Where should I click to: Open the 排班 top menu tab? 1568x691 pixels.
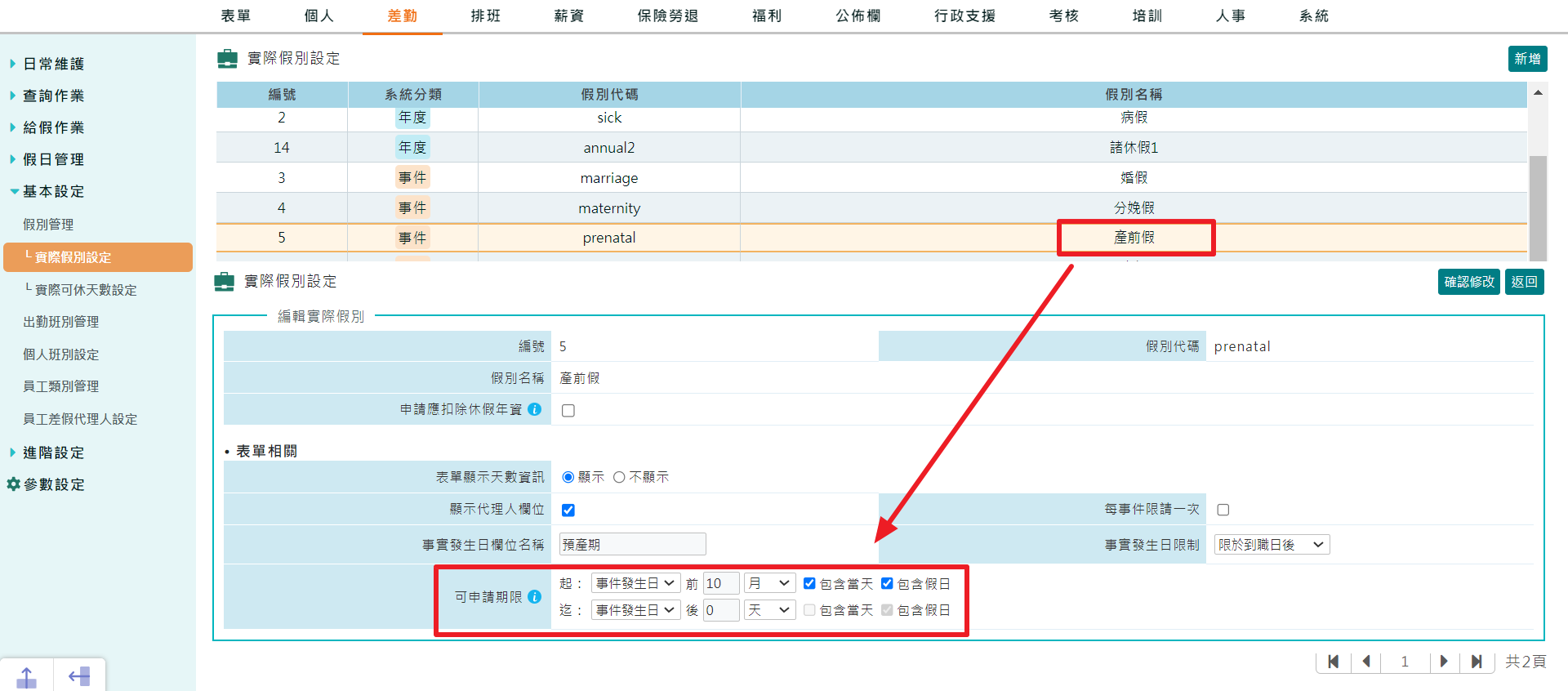pos(485,16)
